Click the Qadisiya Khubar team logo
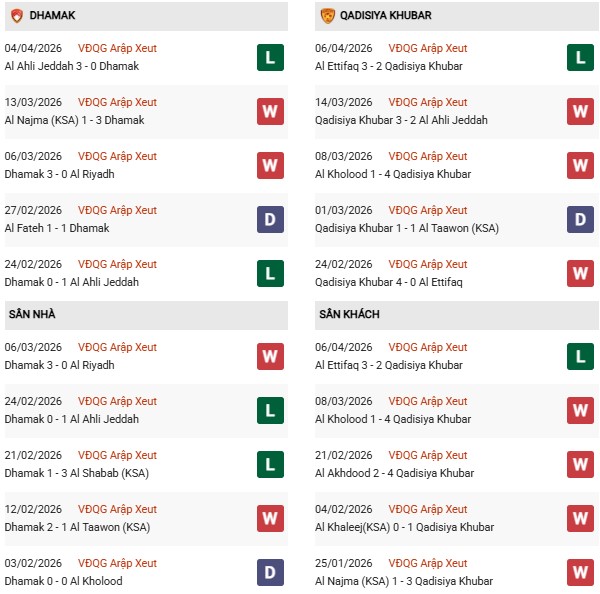600x594 pixels. coord(327,16)
